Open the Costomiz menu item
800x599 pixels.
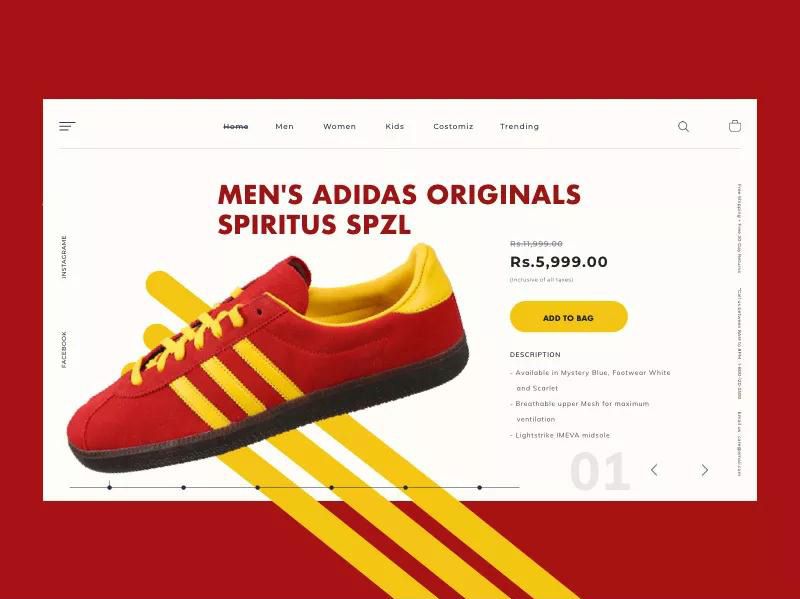[453, 127]
